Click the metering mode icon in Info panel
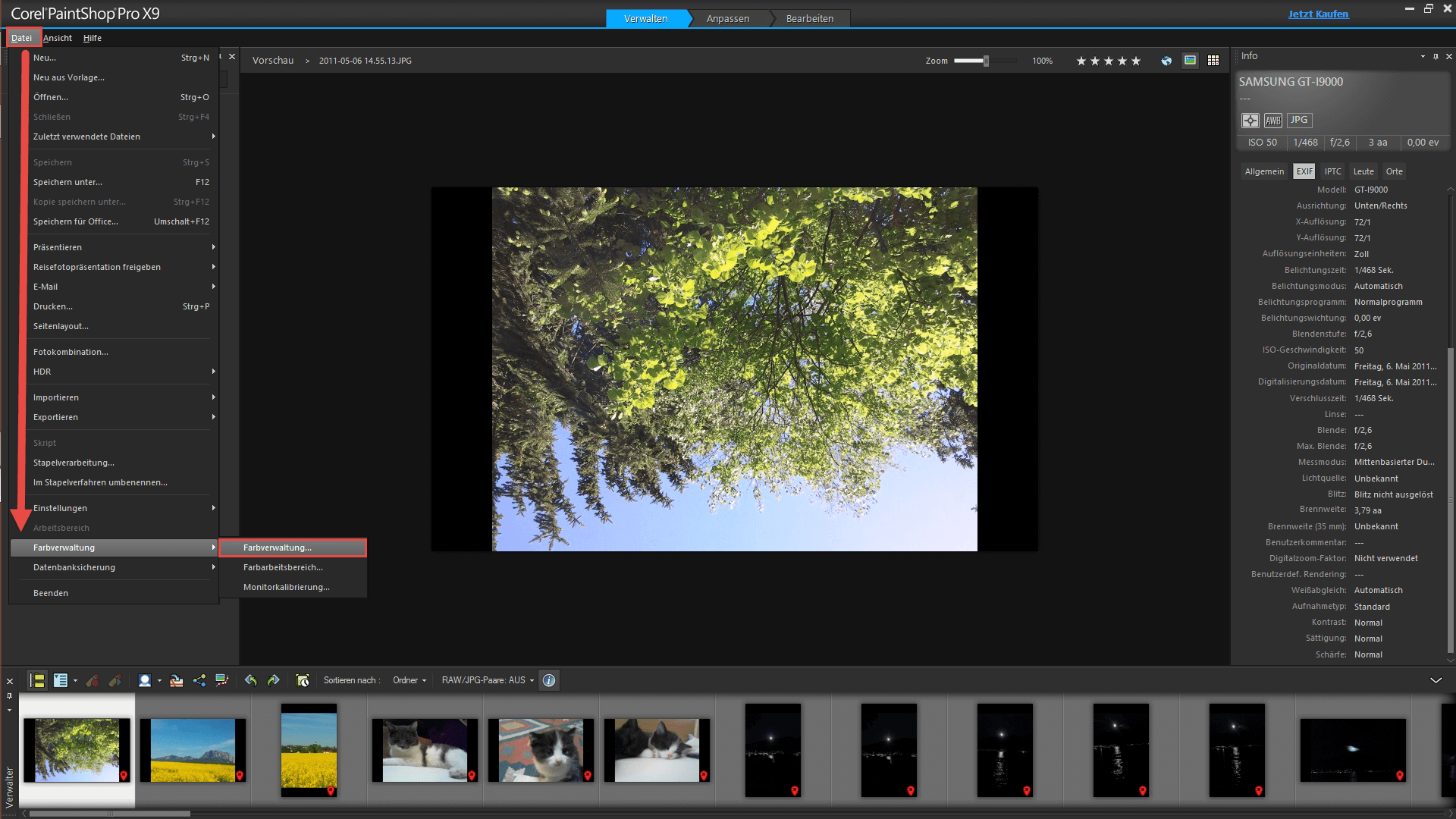Screen dimensions: 1456x819 pos(1250,121)
